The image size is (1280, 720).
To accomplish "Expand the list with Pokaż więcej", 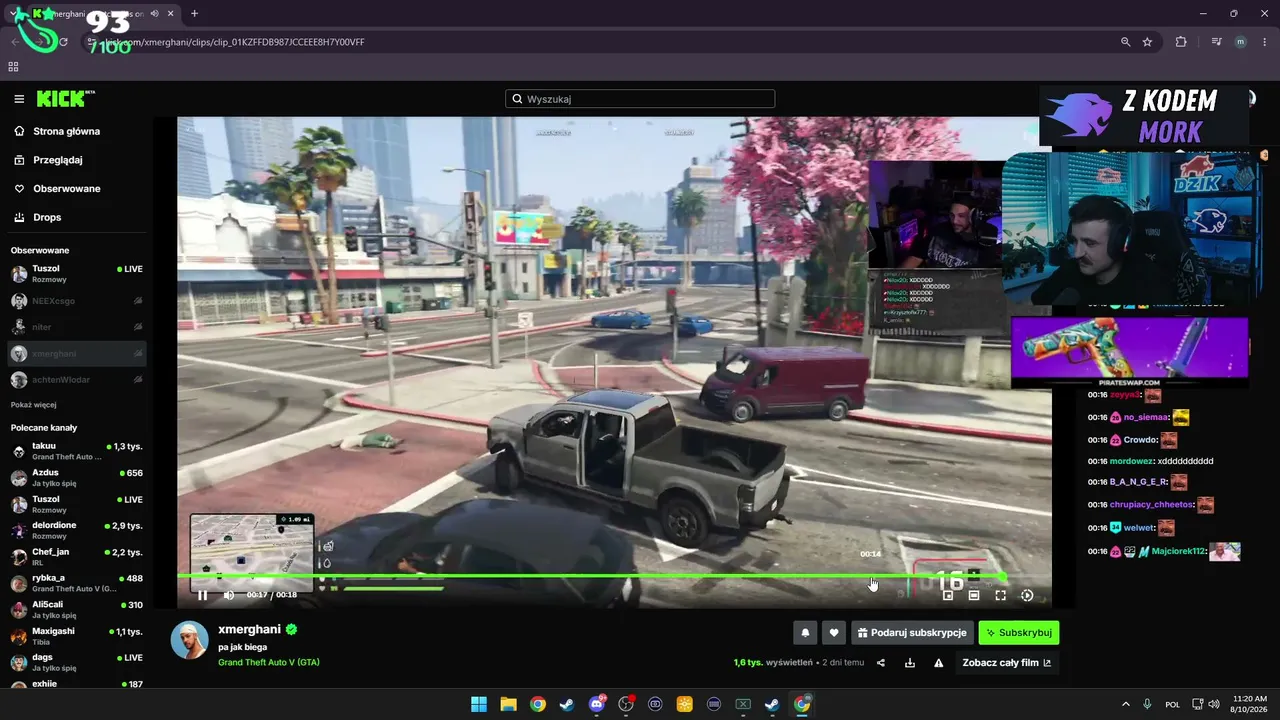I will point(33,405).
